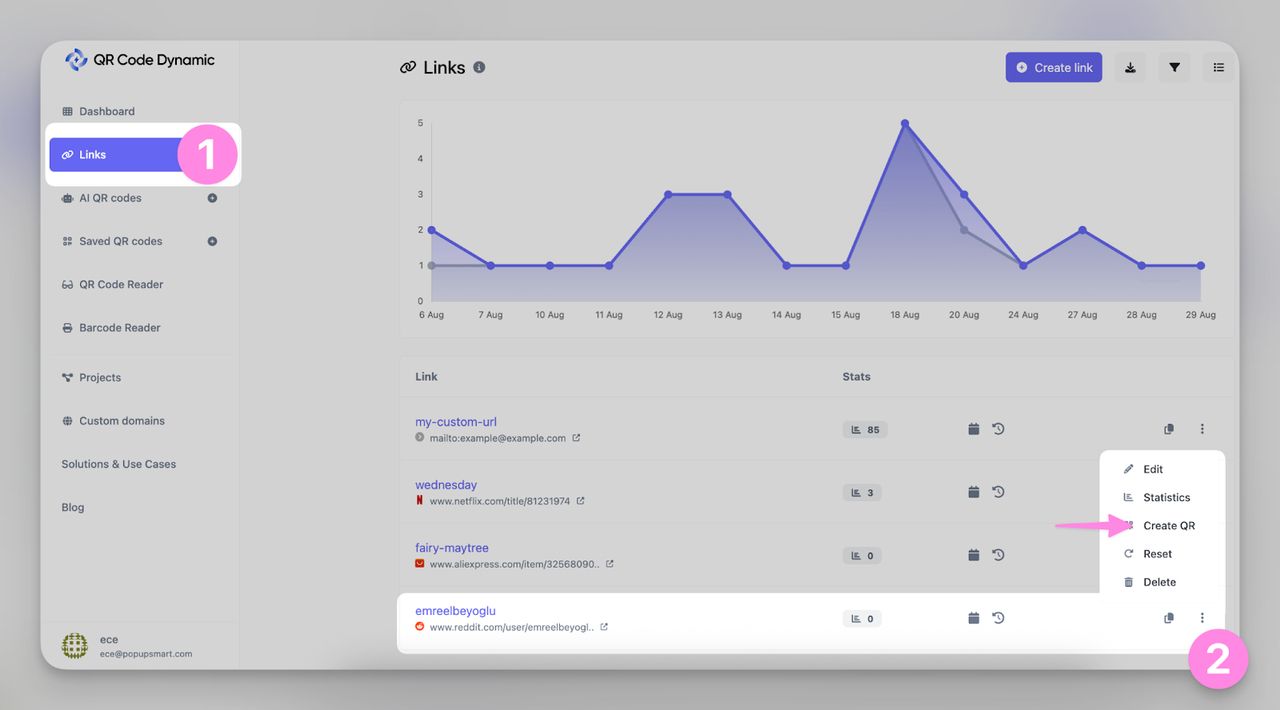Copy the my-custom-url link
Viewport: 1280px width, 710px height.
click(x=1168, y=429)
